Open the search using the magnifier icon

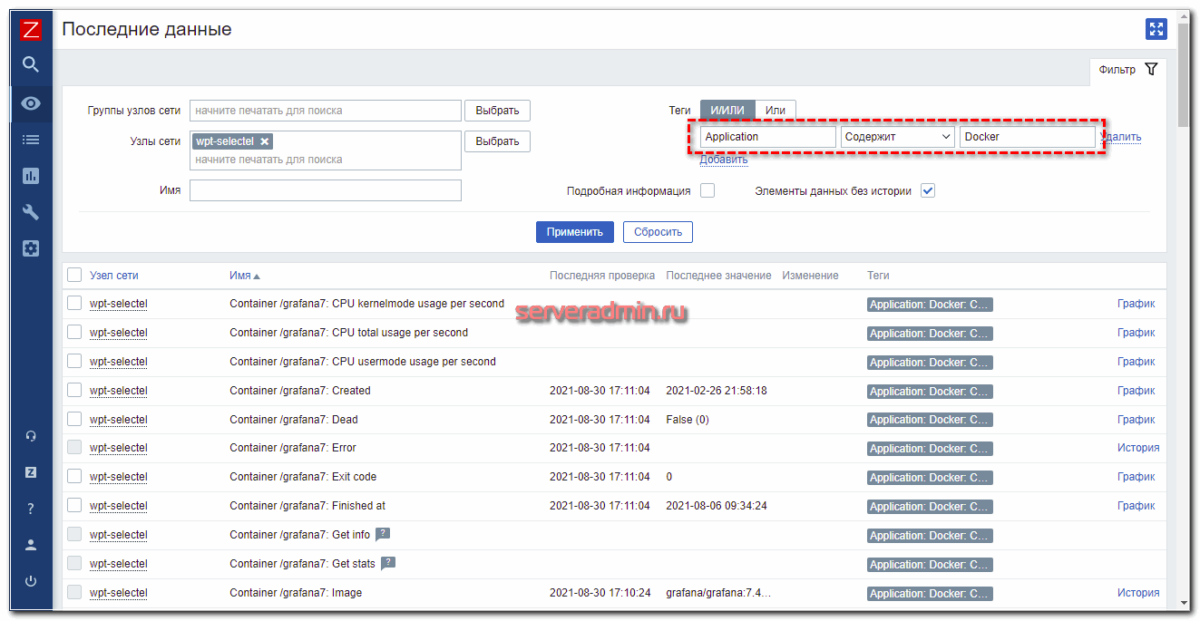[x=30, y=64]
